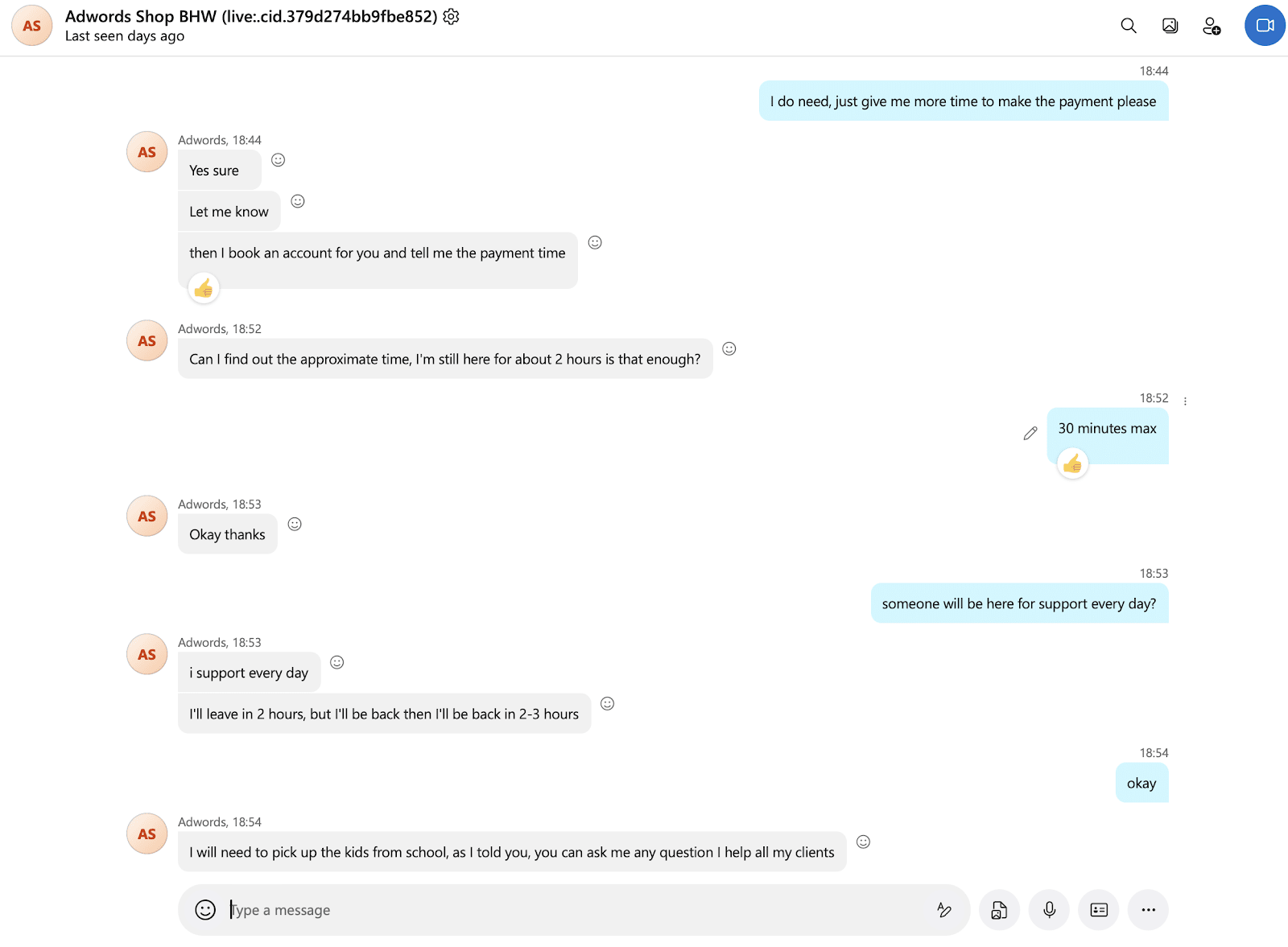Open the contact card share button
Viewport: 1288px width, 947px height.
click(1099, 909)
